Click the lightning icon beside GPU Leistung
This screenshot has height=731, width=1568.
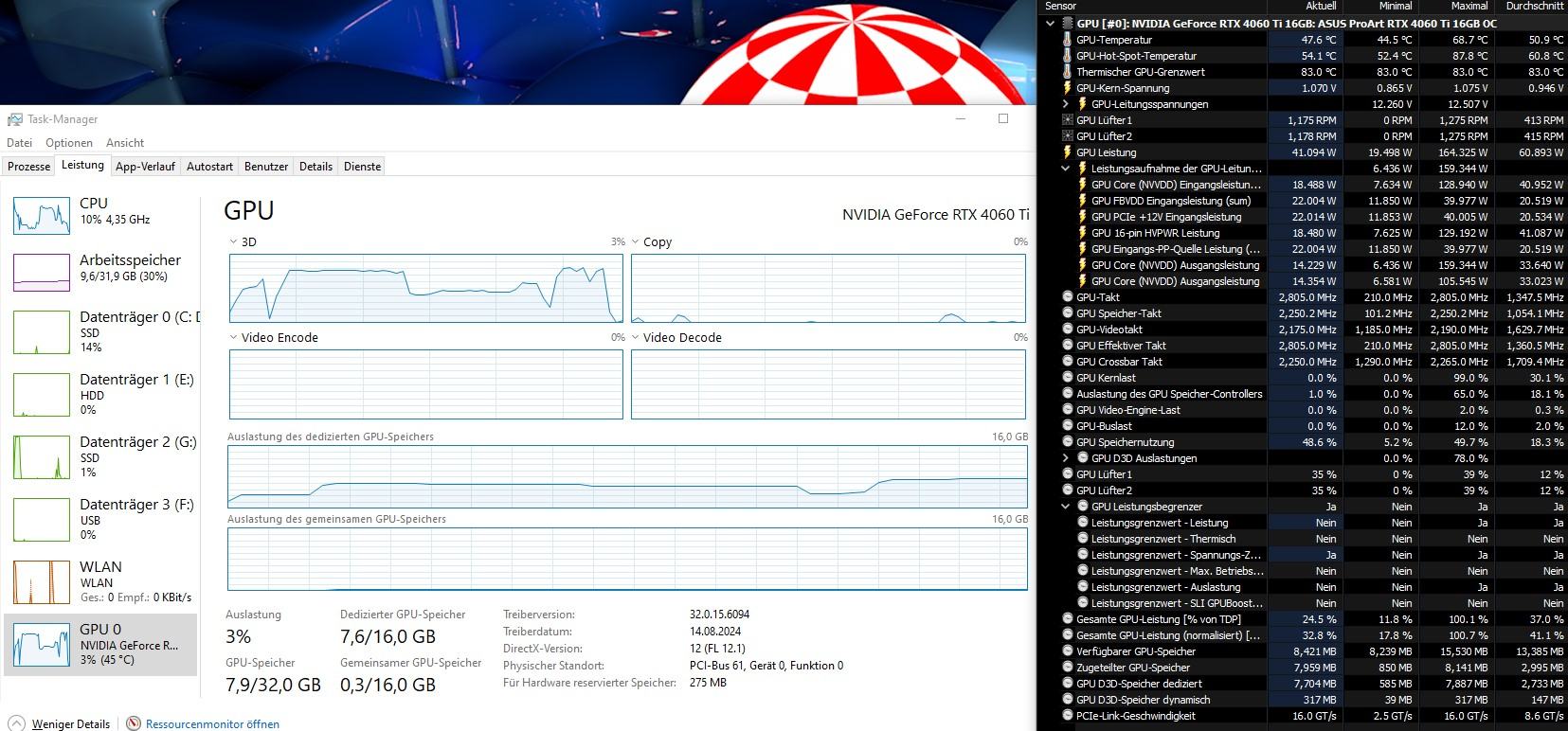1068,152
